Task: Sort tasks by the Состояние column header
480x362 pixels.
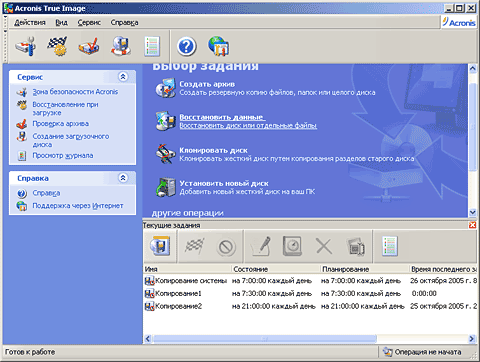Action: pos(276,269)
